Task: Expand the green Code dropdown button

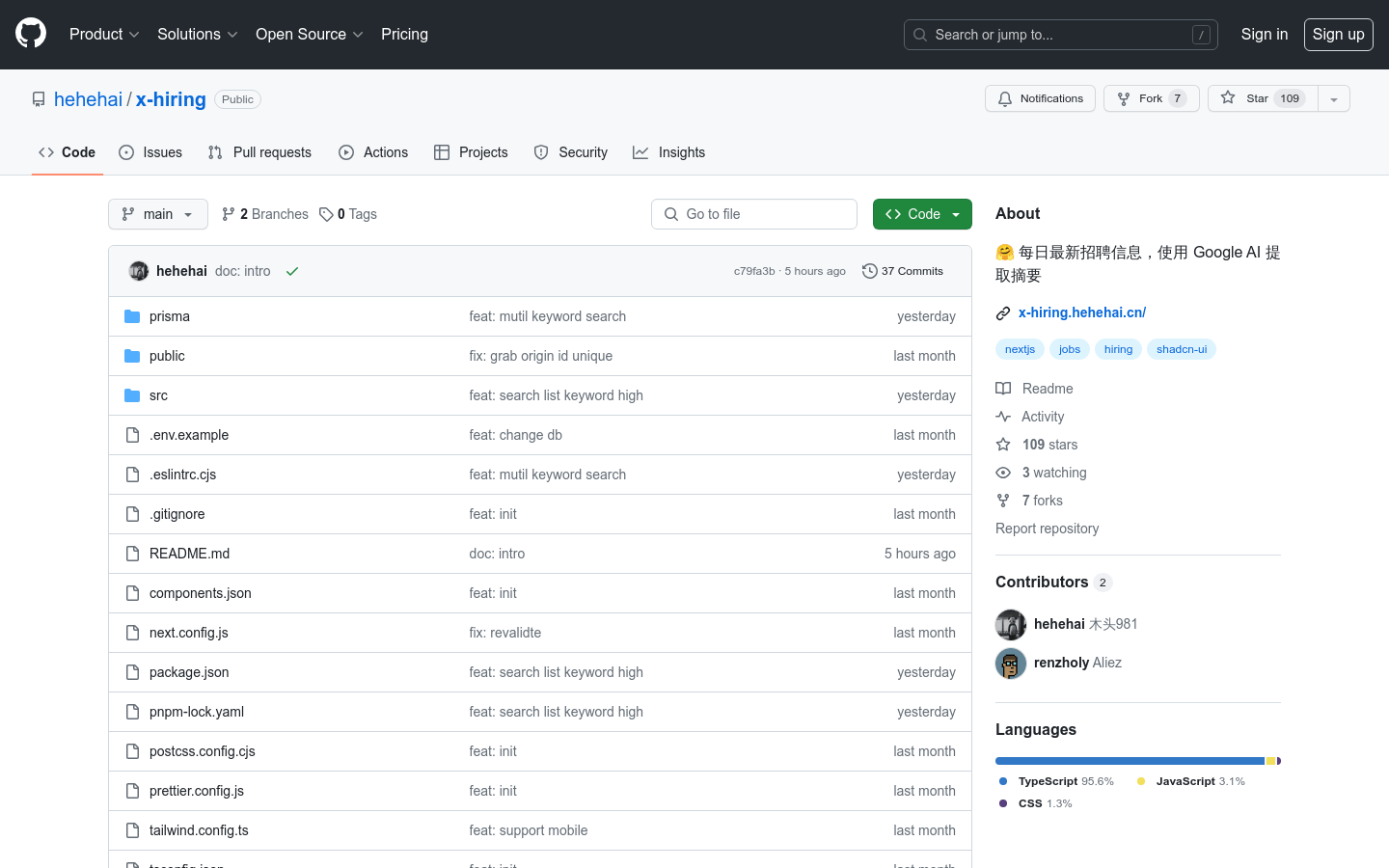Action: pos(922,214)
